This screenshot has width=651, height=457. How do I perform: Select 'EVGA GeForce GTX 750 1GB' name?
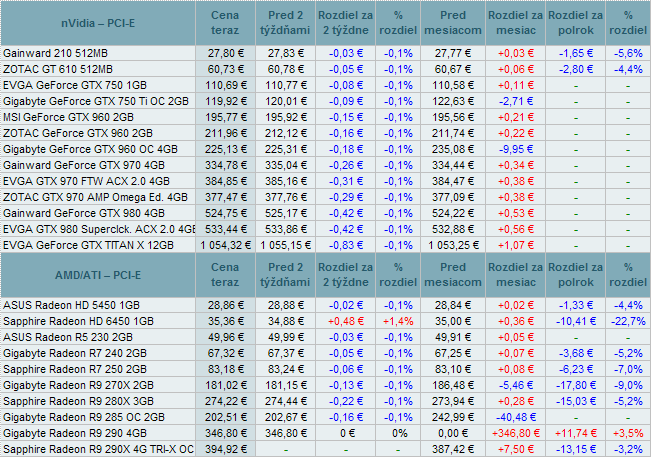(x=75, y=85)
